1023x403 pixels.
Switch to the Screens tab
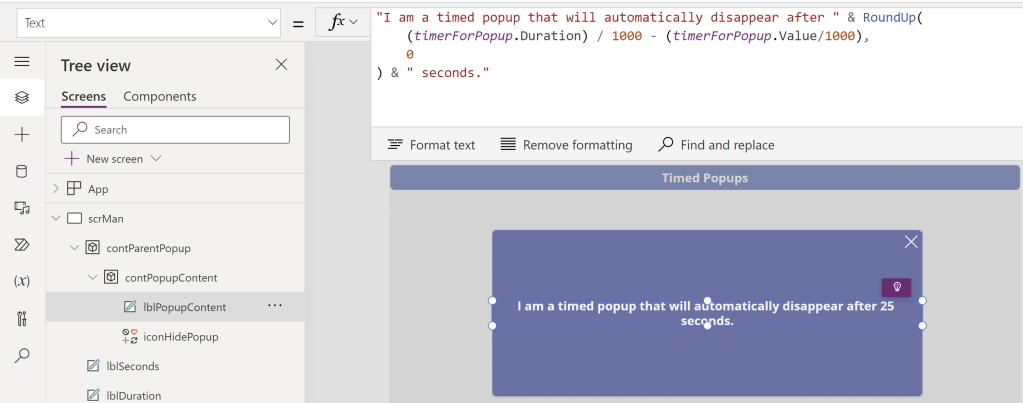click(83, 97)
